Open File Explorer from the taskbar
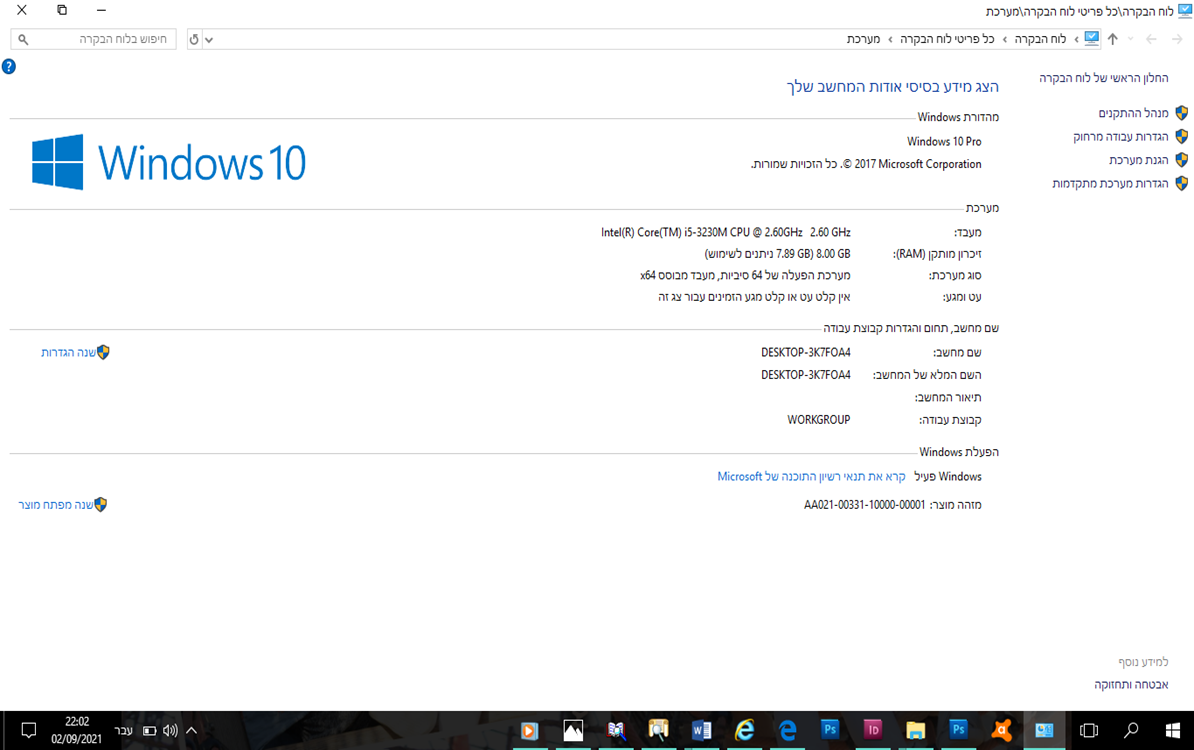The image size is (1194, 750). click(915, 730)
